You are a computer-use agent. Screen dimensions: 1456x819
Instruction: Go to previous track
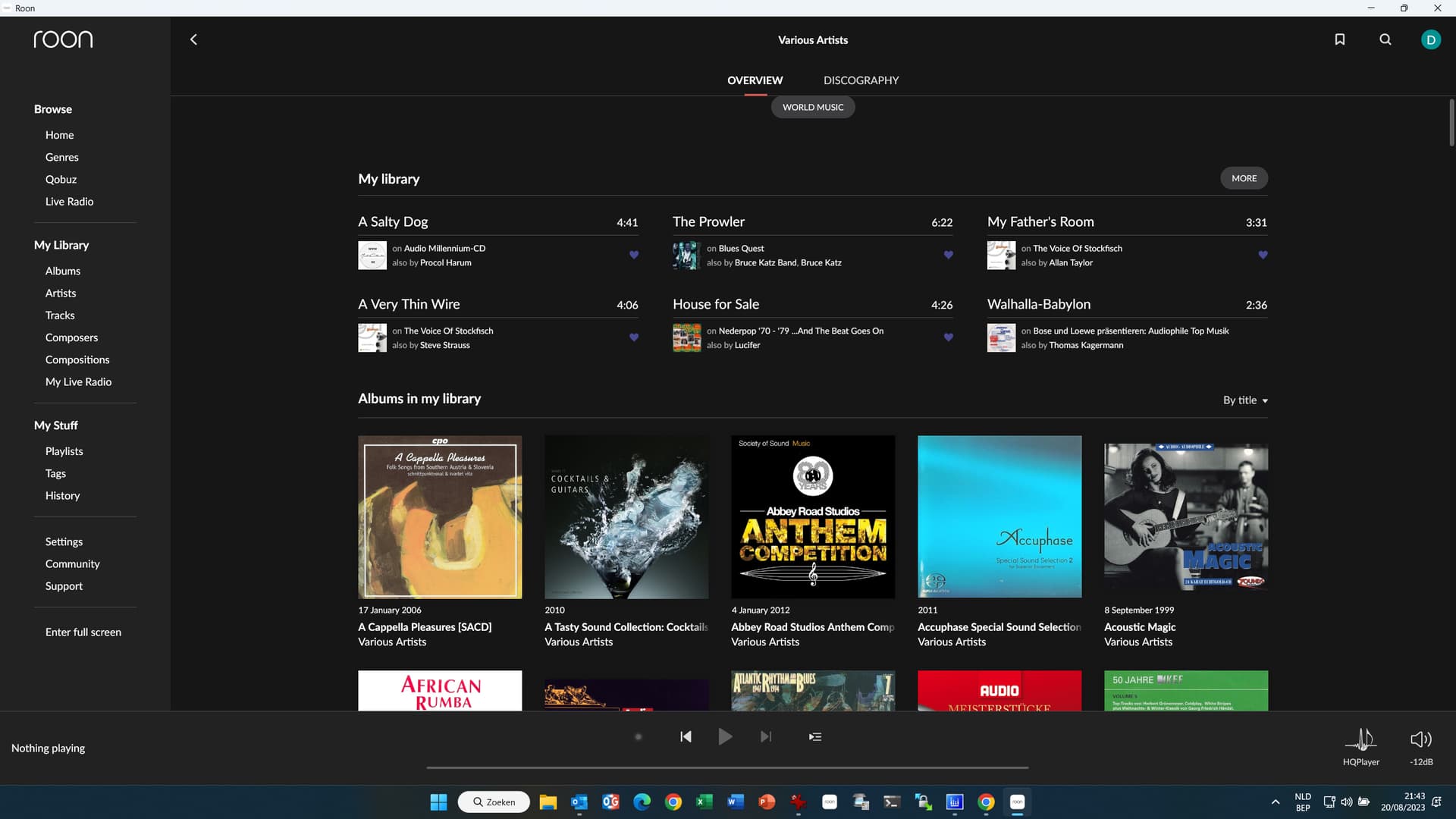pyautogui.click(x=686, y=736)
